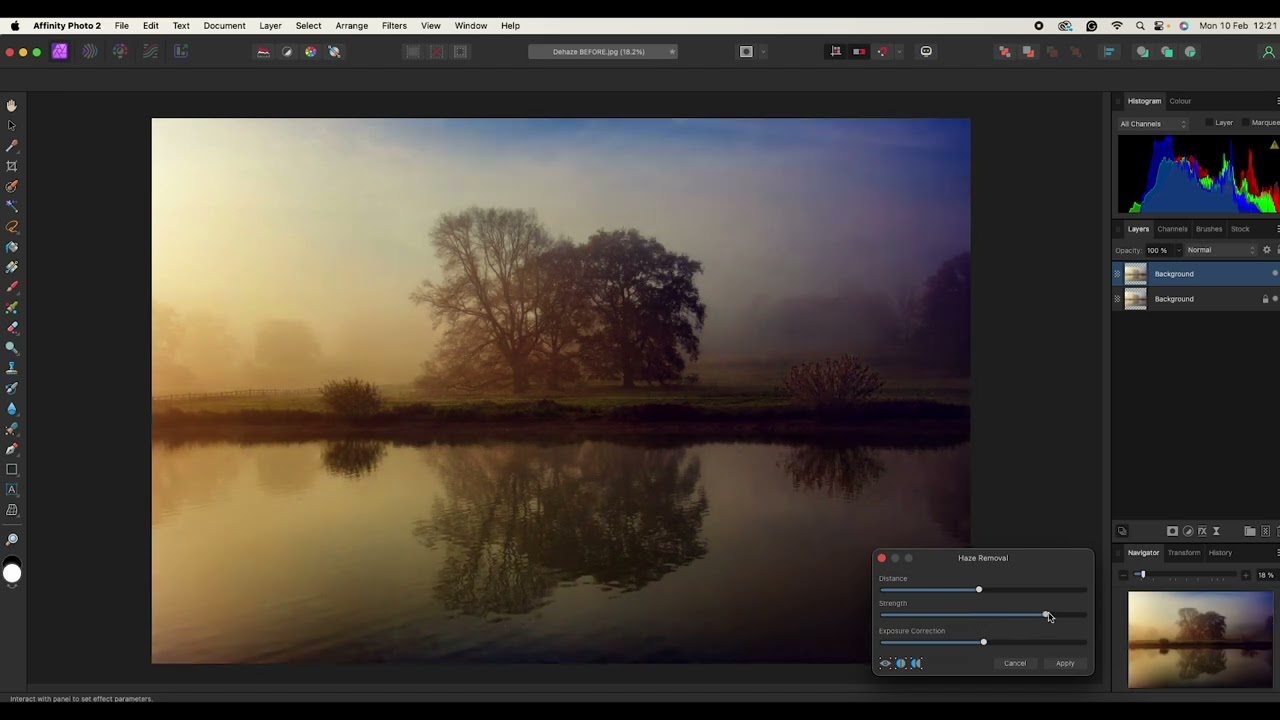
Task: Switch to the Brushes tab
Action: coord(1209,229)
